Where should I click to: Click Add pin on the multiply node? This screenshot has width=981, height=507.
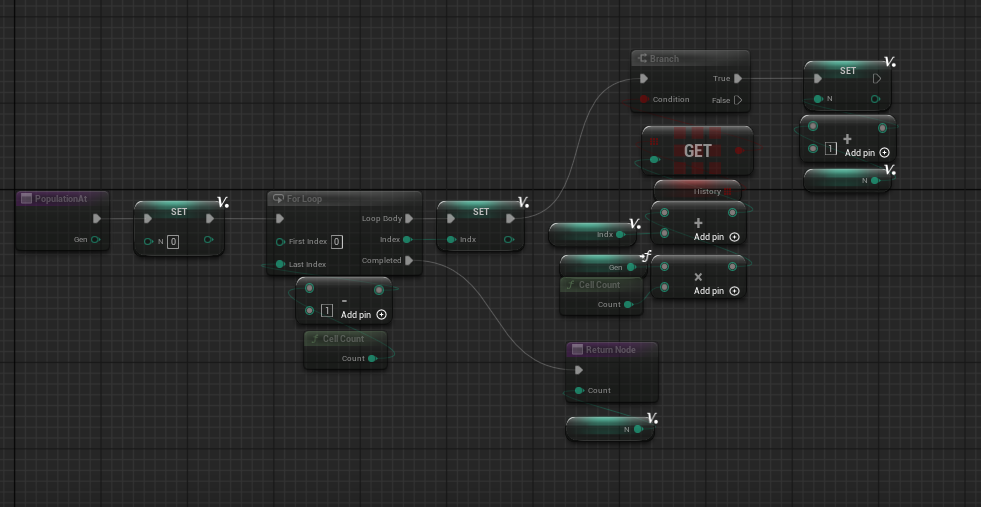(x=716, y=291)
